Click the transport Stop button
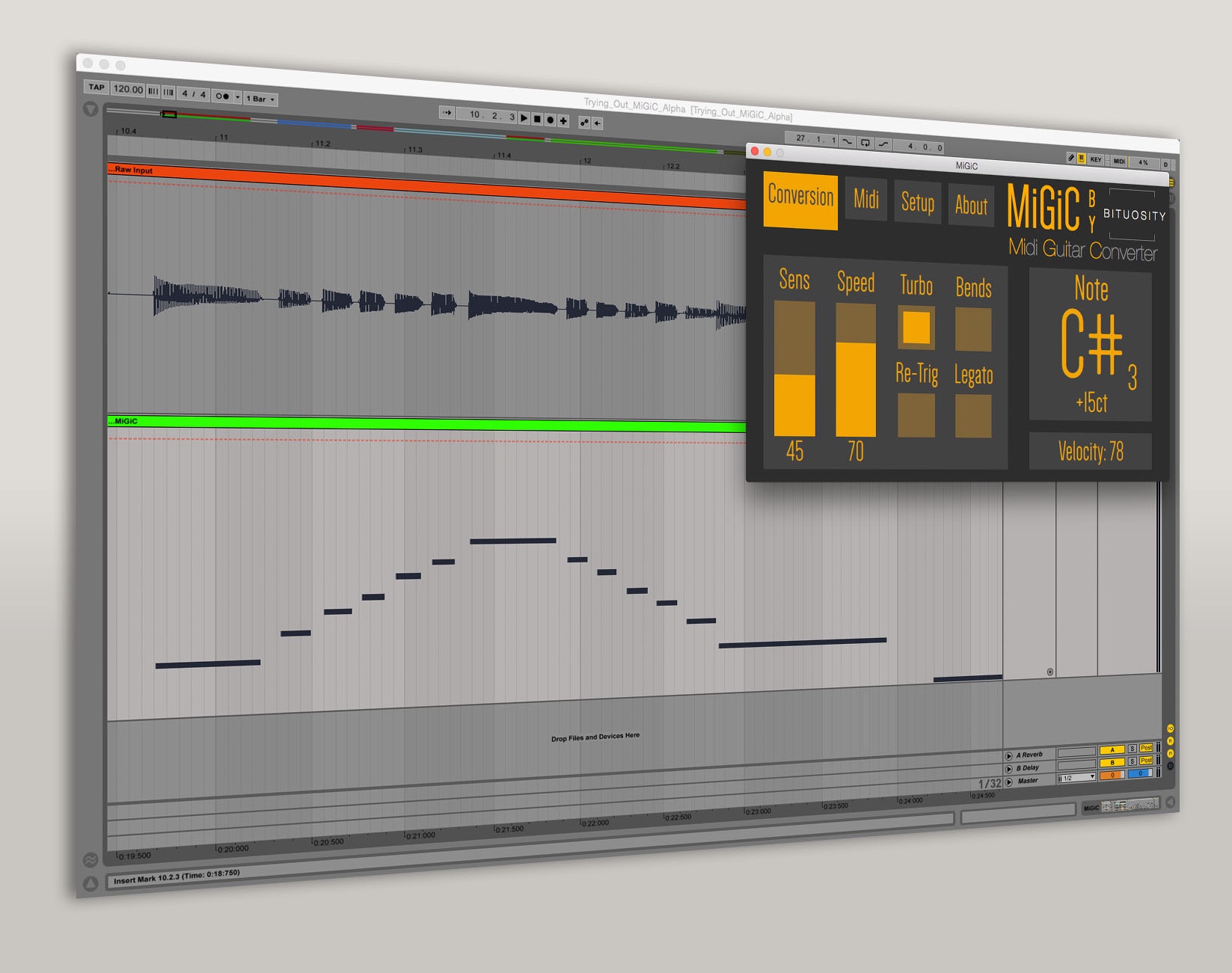1232x973 pixels. 537,119
